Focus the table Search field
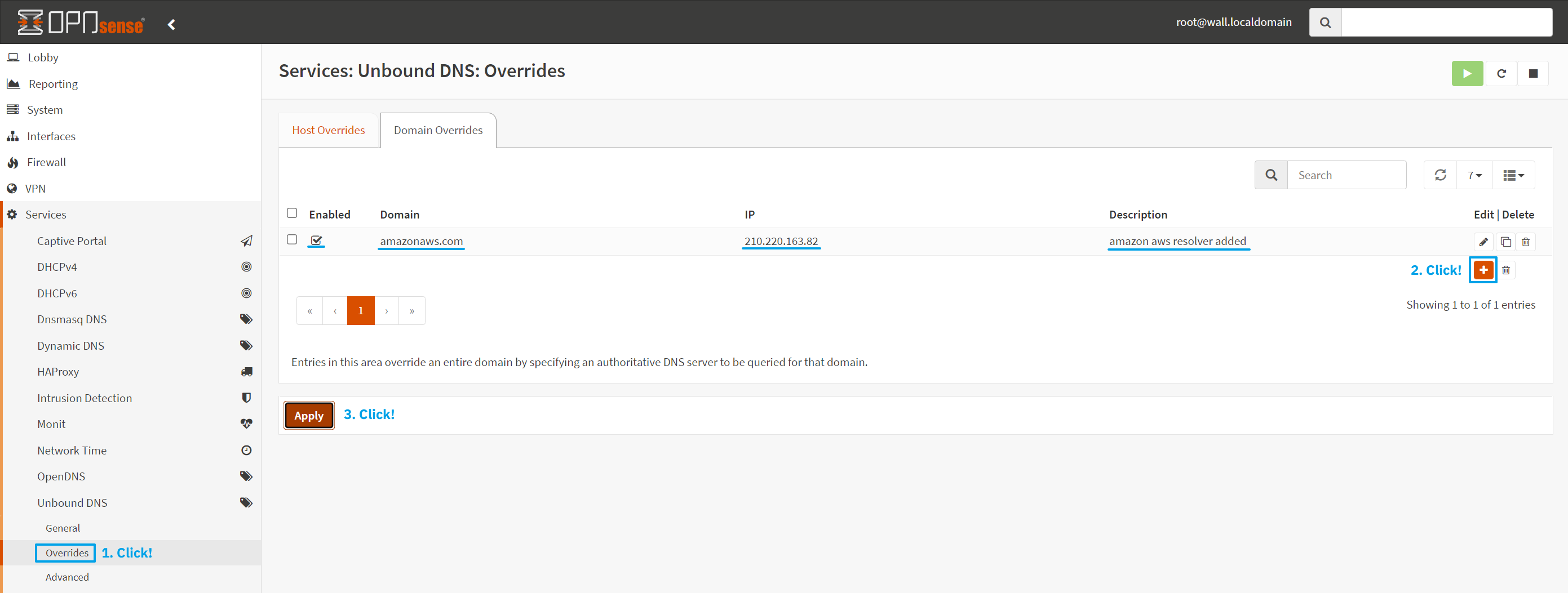This screenshot has height=593, width=1568. (1346, 175)
